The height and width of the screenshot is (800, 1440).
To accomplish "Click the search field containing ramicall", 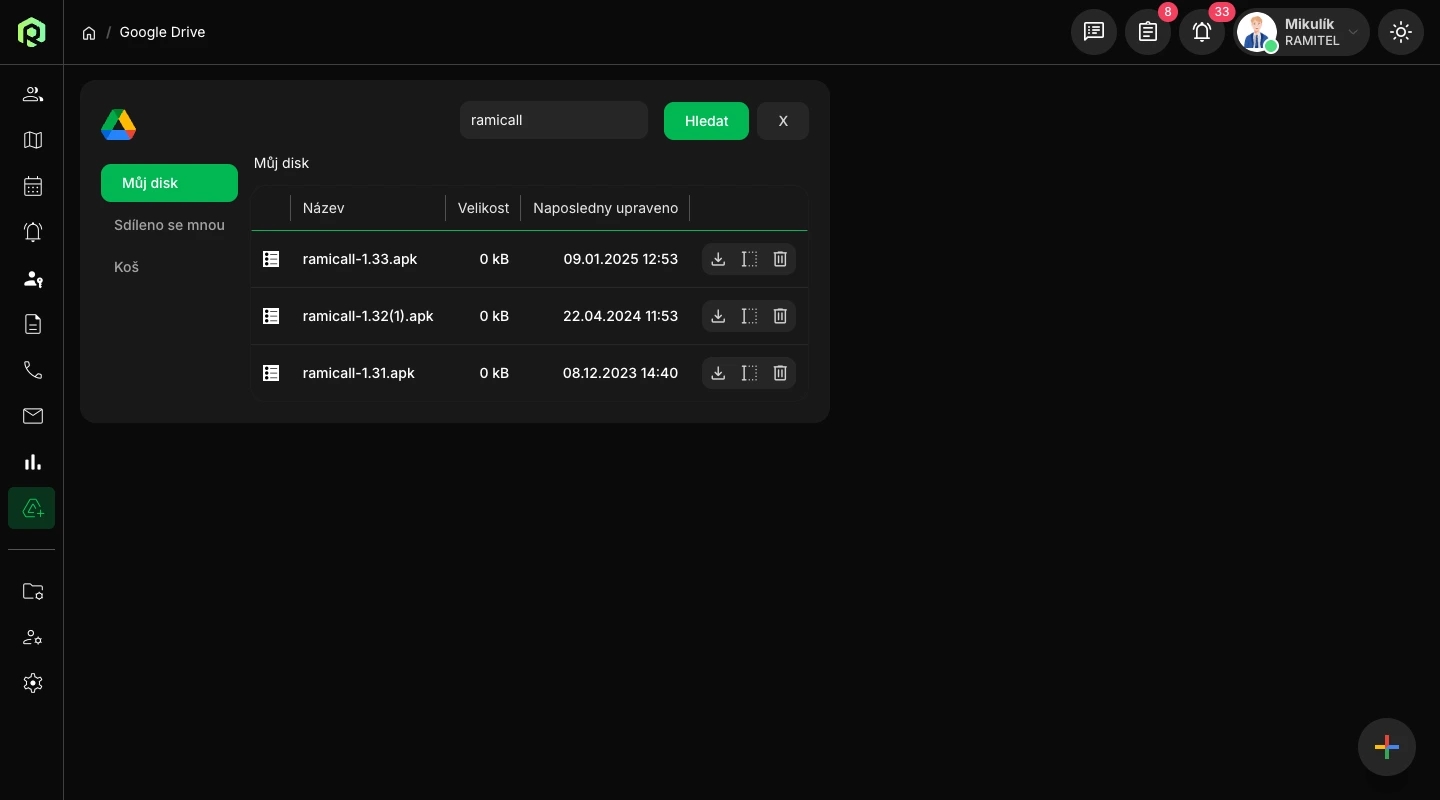I will [x=554, y=120].
